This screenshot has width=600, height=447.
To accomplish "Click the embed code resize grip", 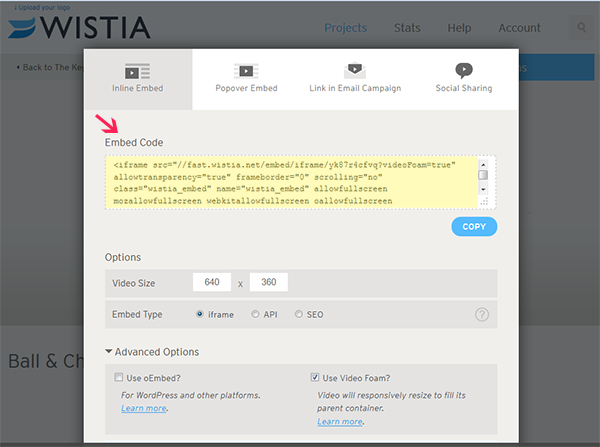I will 484,201.
